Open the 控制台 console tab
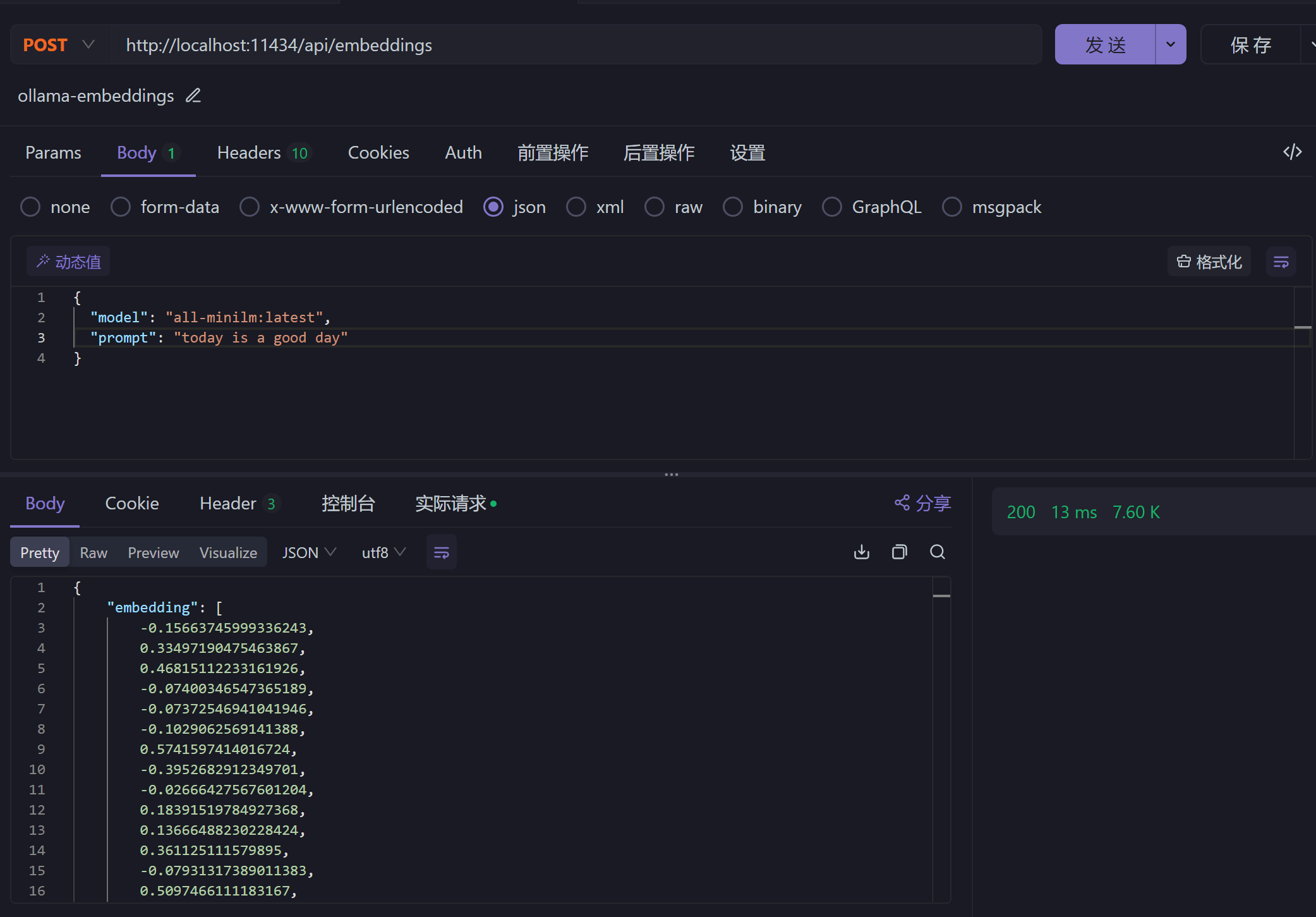 (348, 503)
